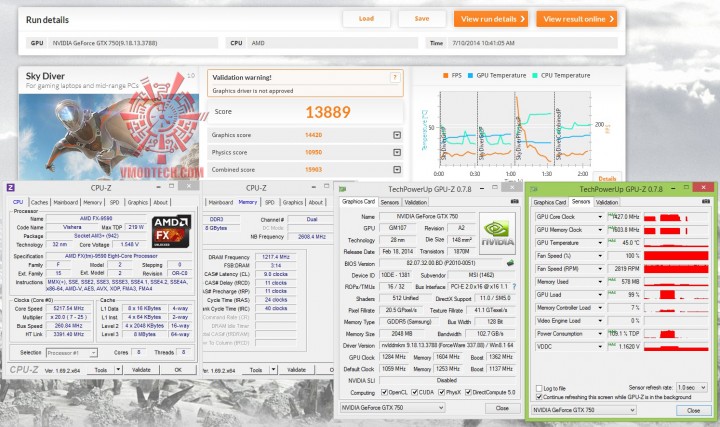
Task: Open Tools dropdown arrow in second CPU-Z
Action: click(x=273, y=370)
